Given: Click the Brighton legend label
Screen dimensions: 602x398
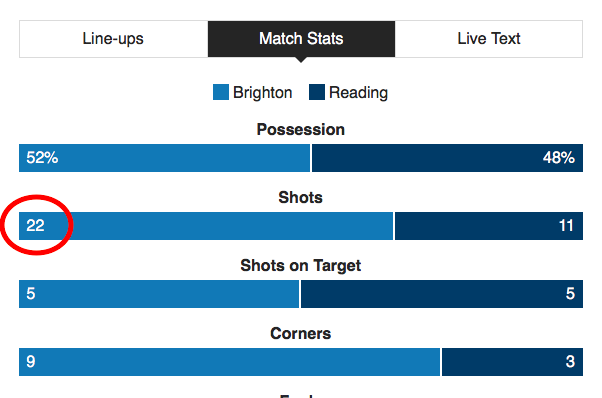Looking at the screenshot, I should coord(263,92).
